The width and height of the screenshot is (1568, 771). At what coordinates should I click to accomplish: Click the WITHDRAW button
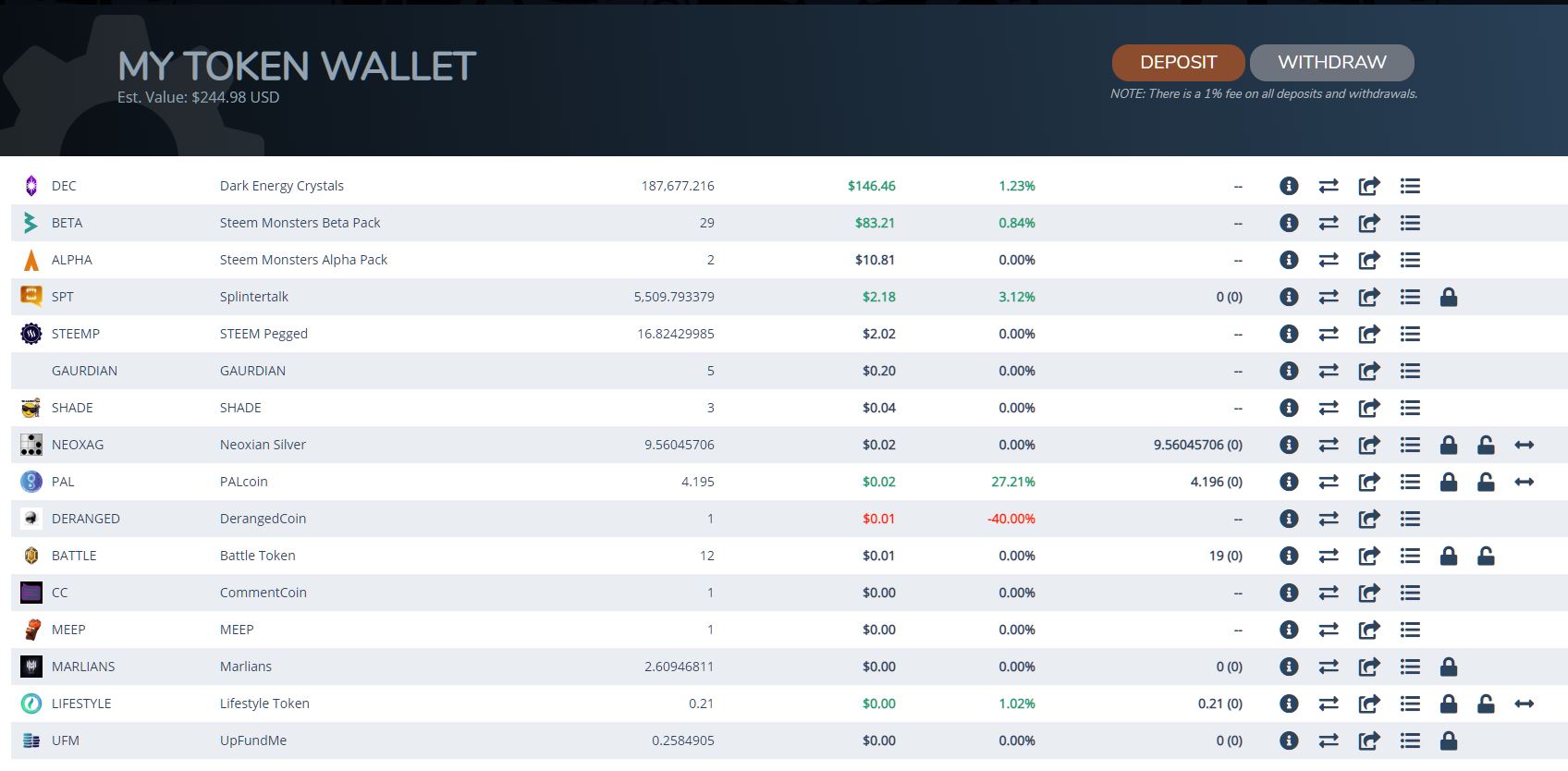(1331, 63)
